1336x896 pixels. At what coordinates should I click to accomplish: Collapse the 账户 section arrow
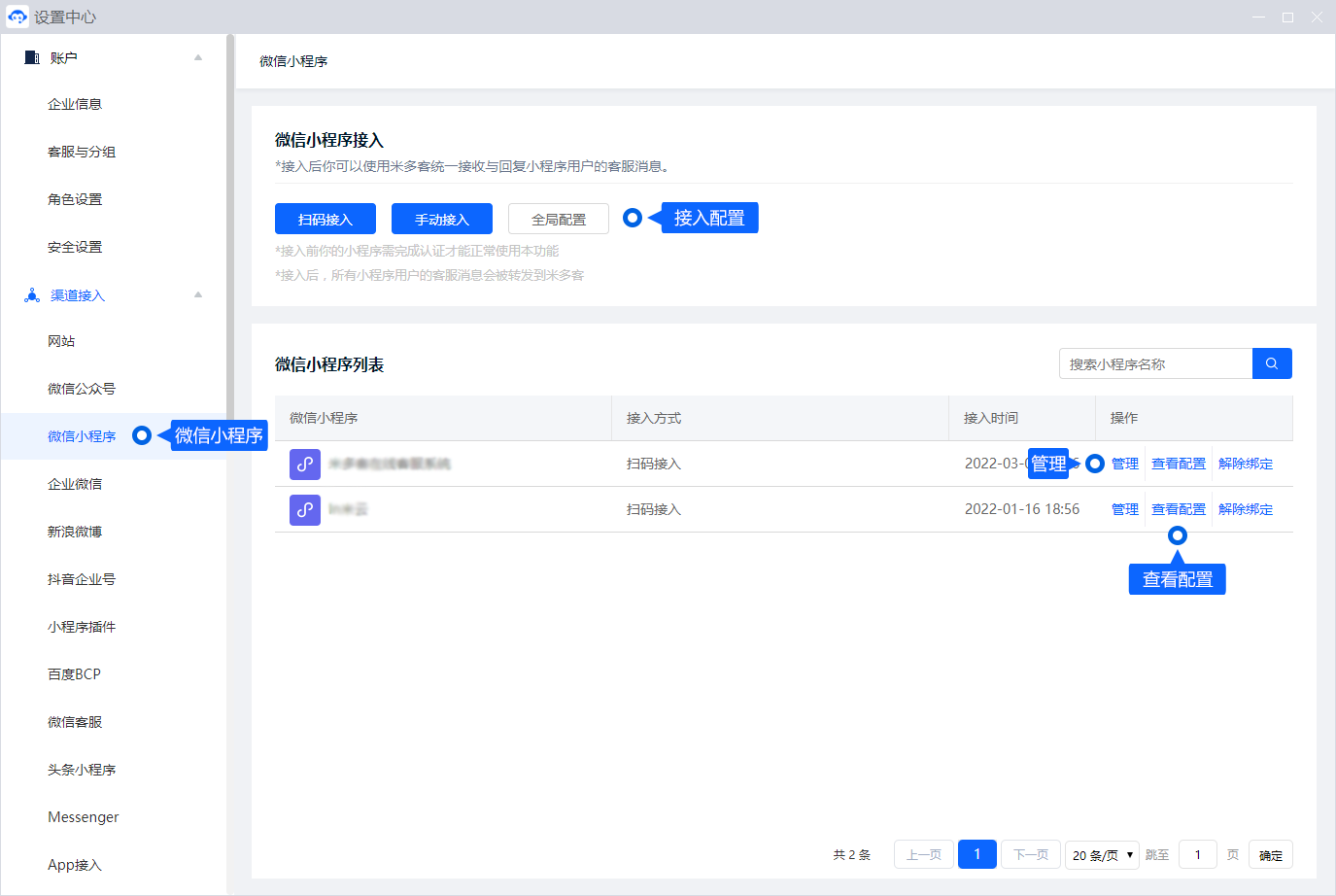coord(198,57)
